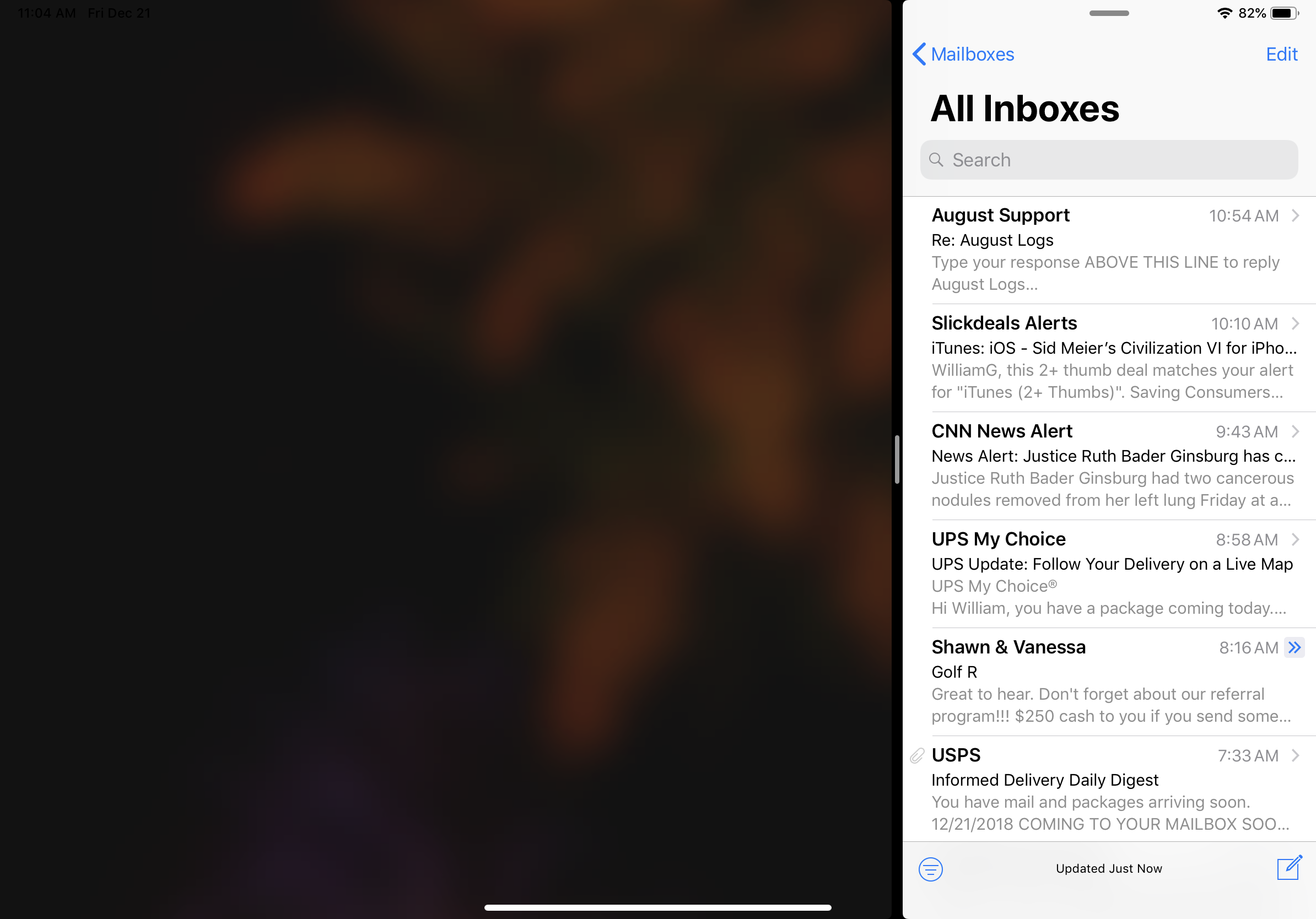Open the USPS Informed Delivery email
The height and width of the screenshot is (919, 1316).
click(x=1108, y=790)
